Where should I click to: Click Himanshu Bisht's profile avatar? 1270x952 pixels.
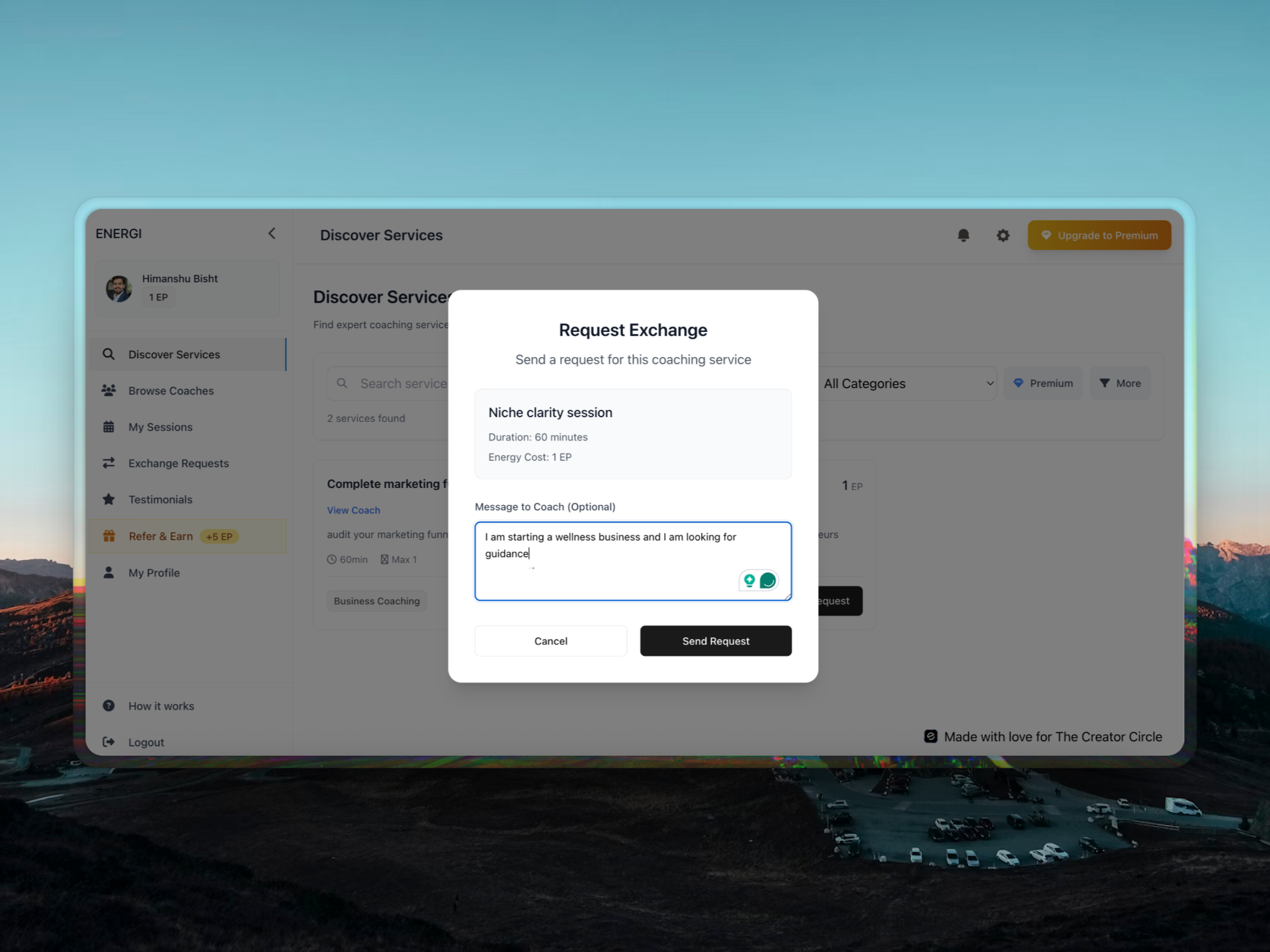119,288
